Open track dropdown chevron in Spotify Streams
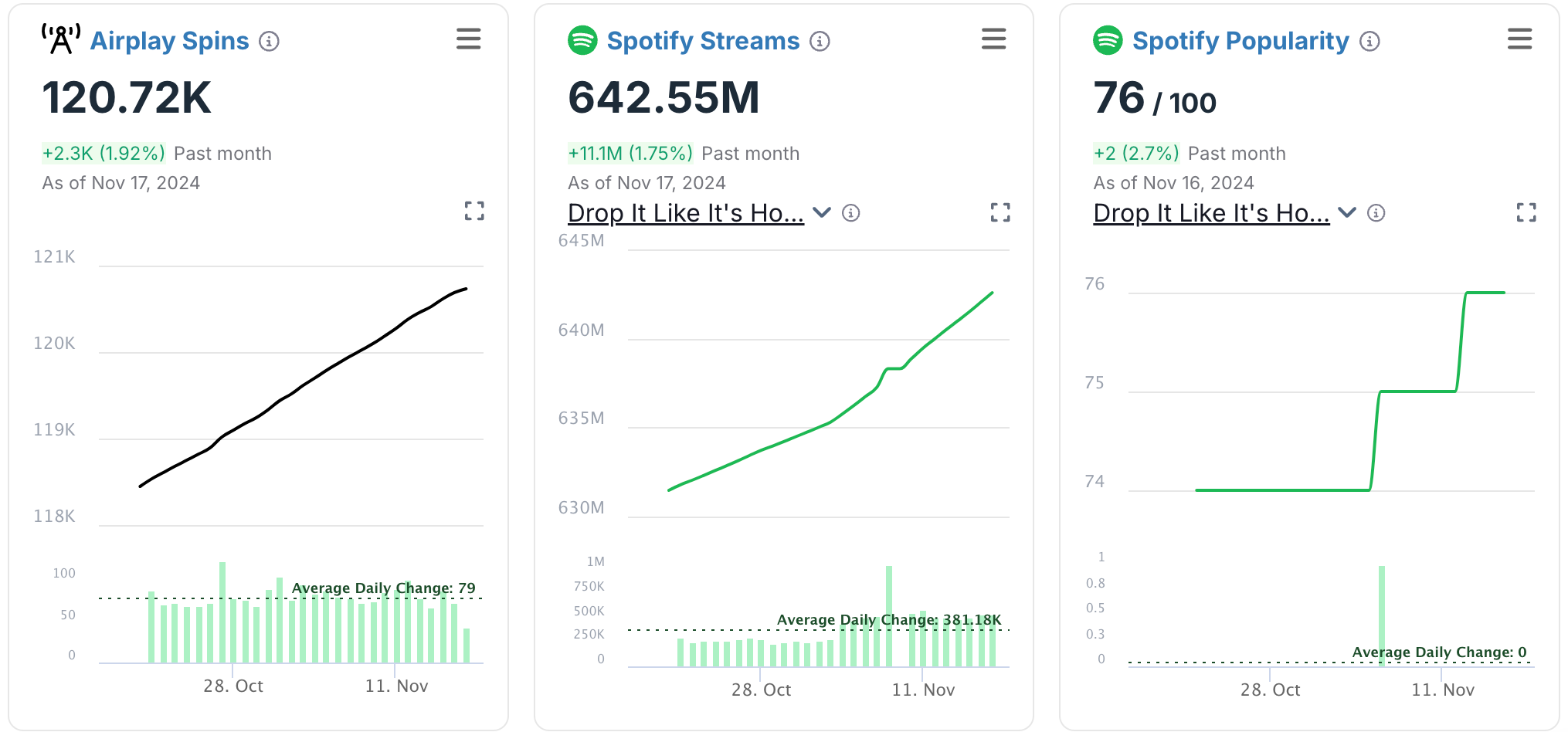Screen dimensions: 1568x732 click(822, 212)
